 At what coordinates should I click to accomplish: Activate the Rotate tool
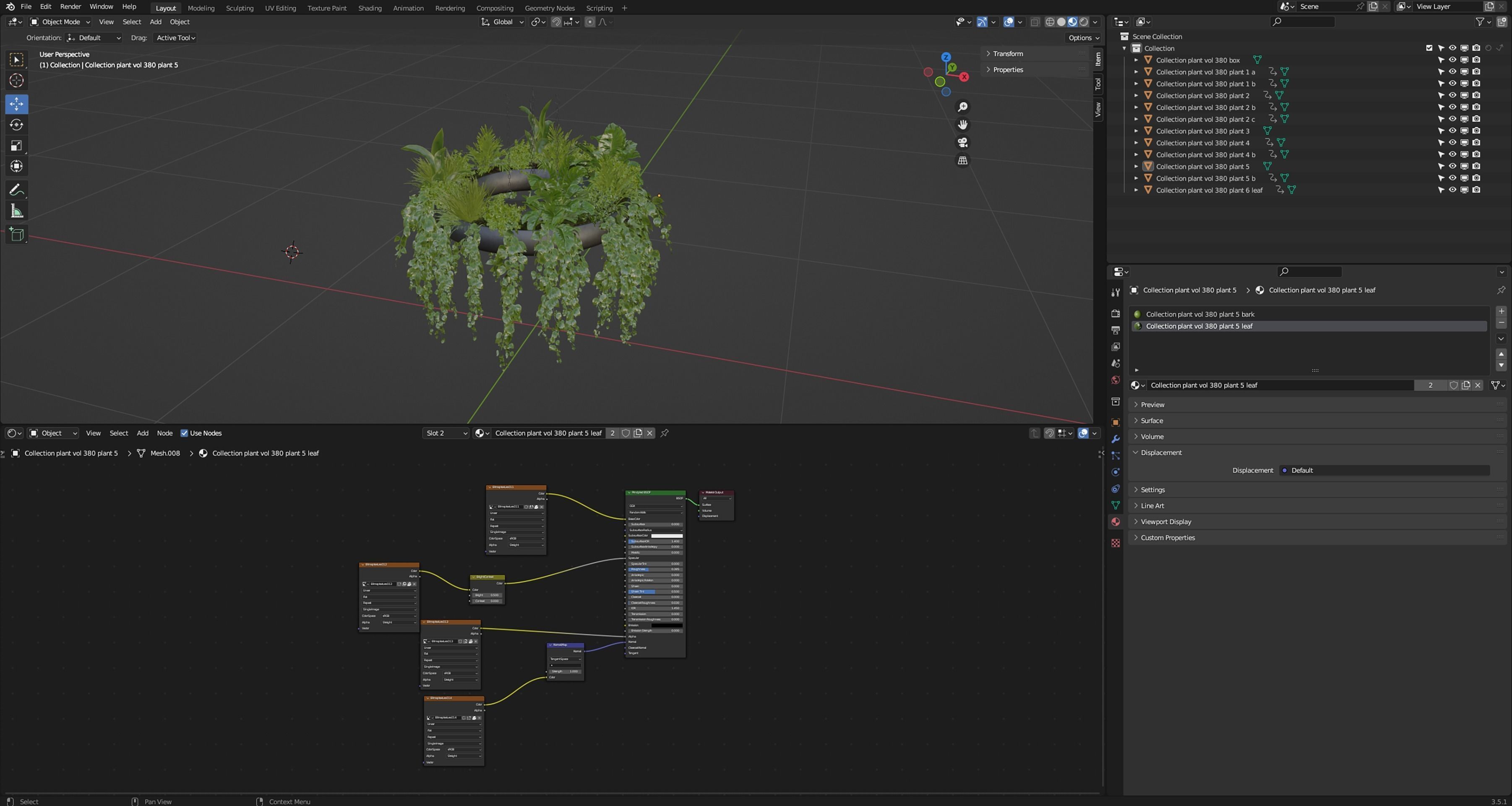16,125
